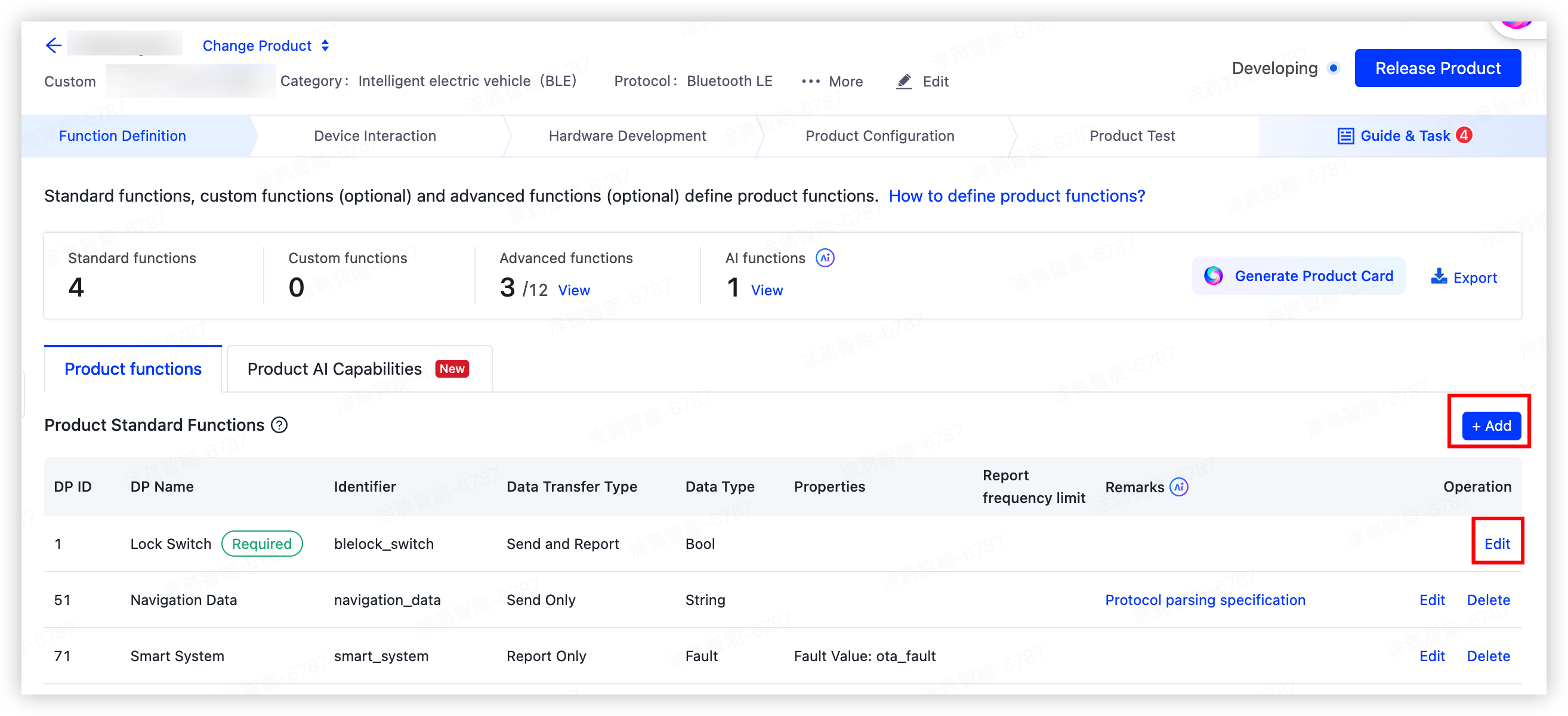1568x716 pixels.
Task: Click the red notification badge 4
Action: pos(1464,135)
